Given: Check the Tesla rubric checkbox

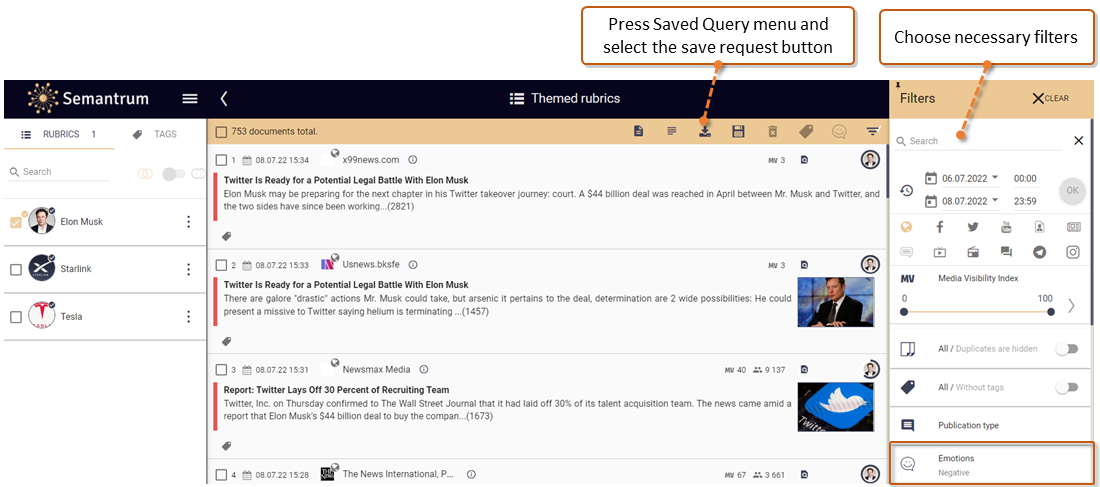Looking at the screenshot, I should pyautogui.click(x=15, y=317).
